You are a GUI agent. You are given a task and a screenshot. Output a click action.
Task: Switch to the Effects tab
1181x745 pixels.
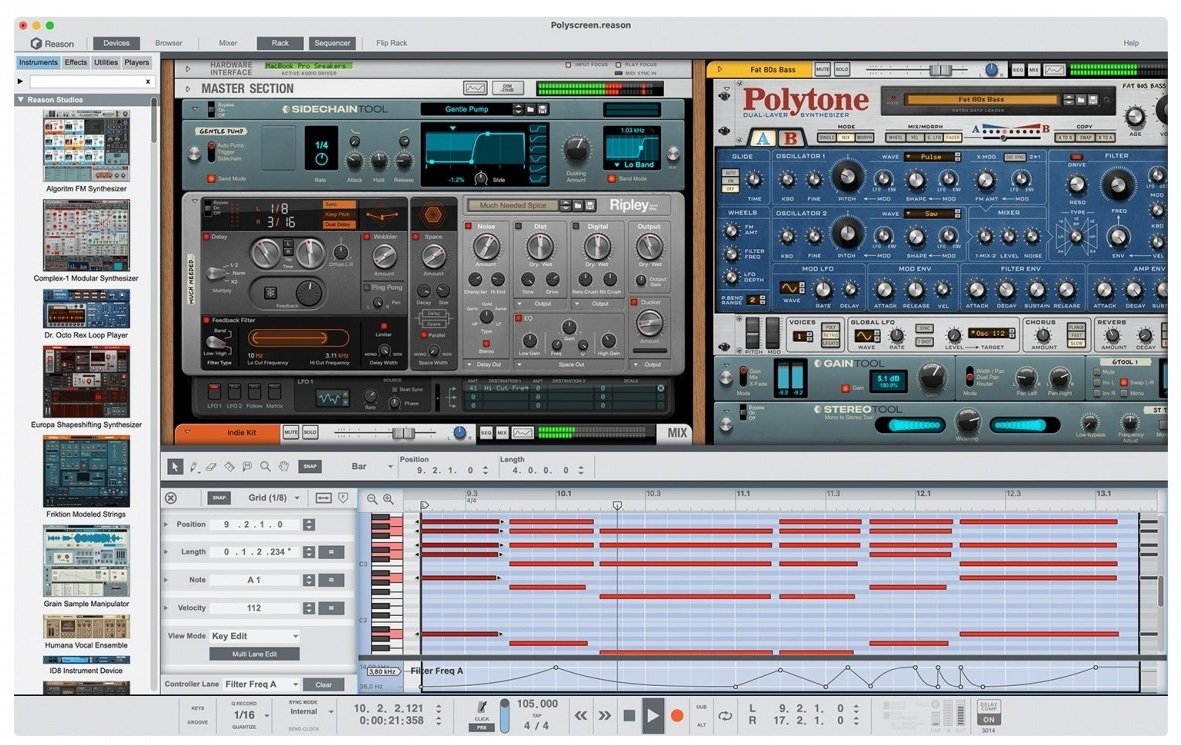click(x=76, y=63)
